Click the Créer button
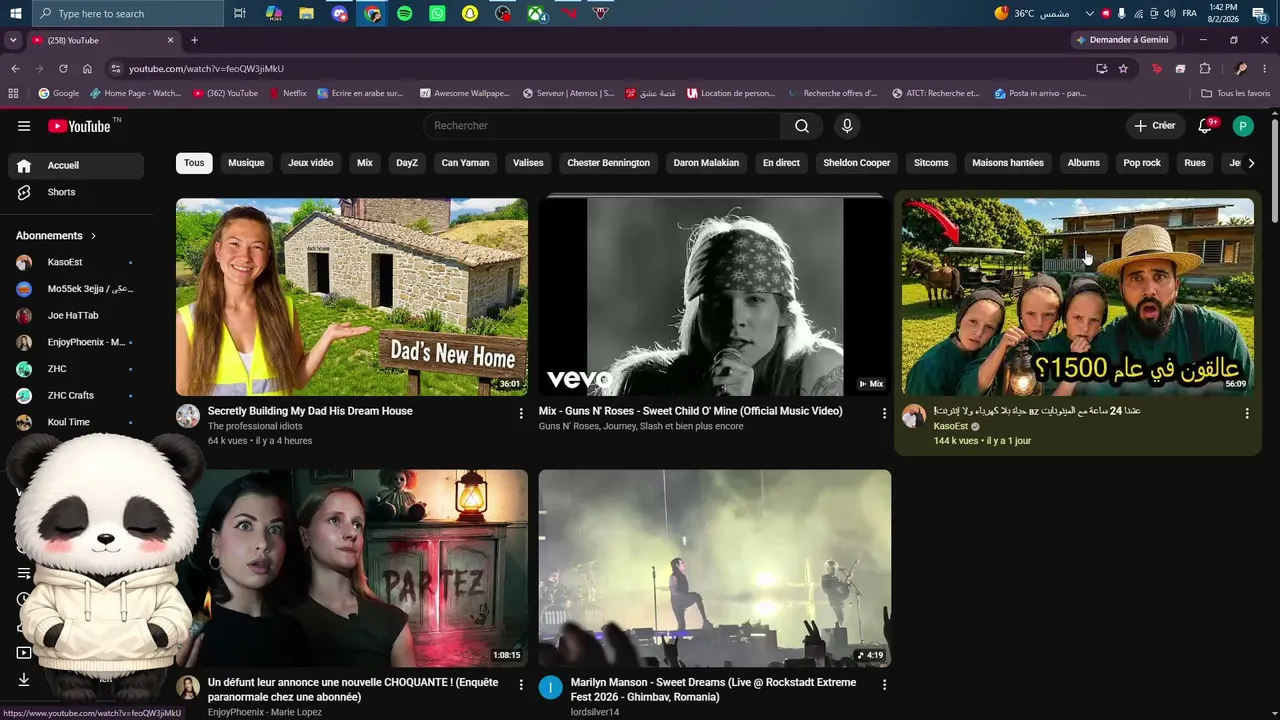 tap(1155, 126)
